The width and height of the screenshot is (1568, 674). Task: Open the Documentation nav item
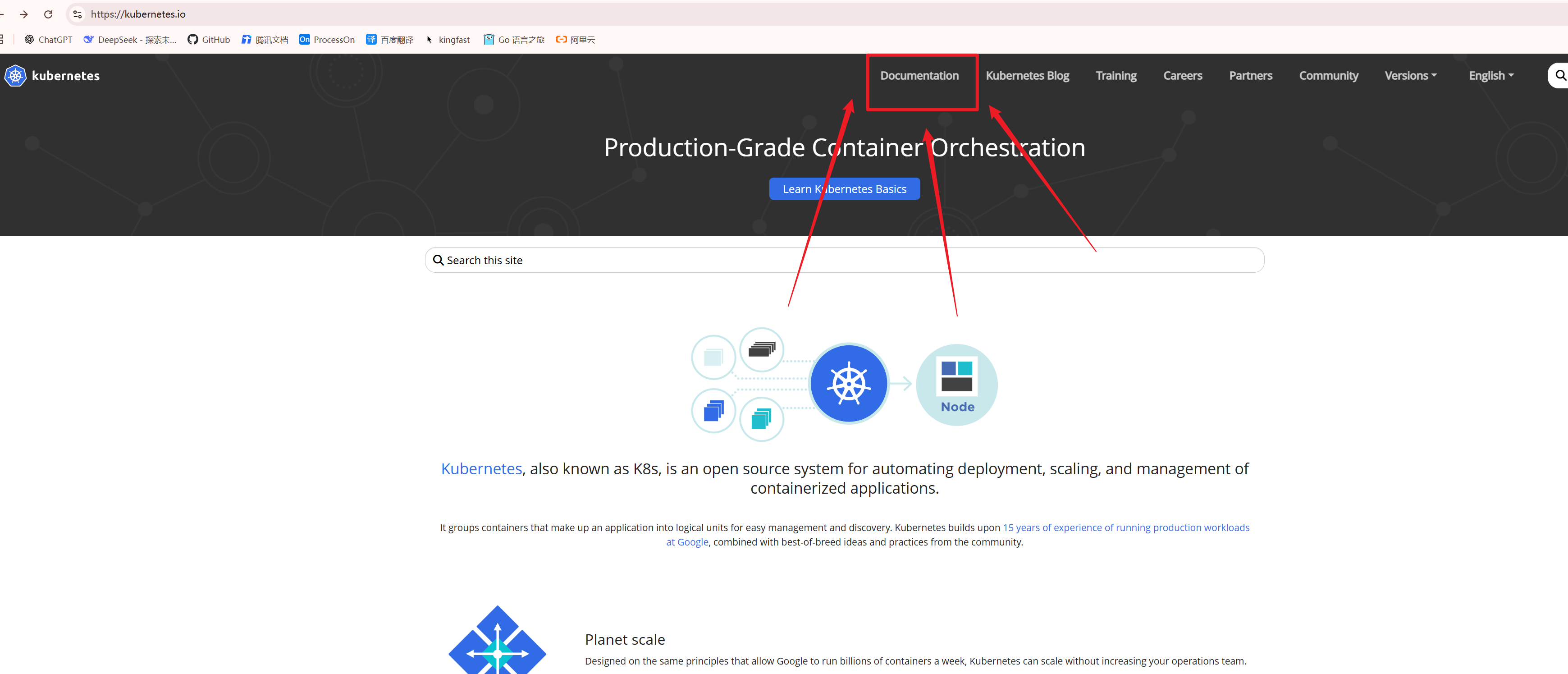click(x=919, y=75)
